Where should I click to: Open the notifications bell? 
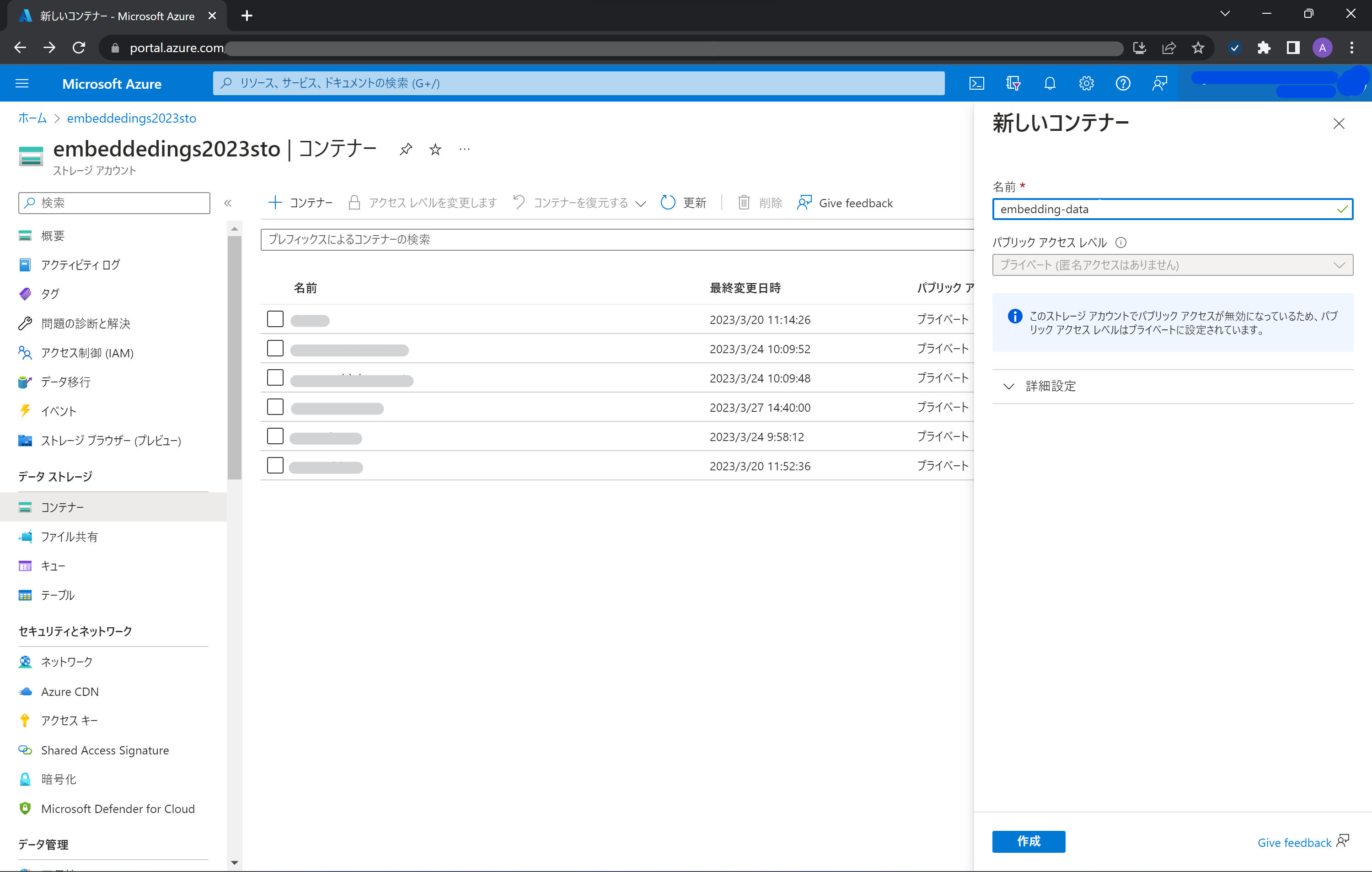point(1050,83)
